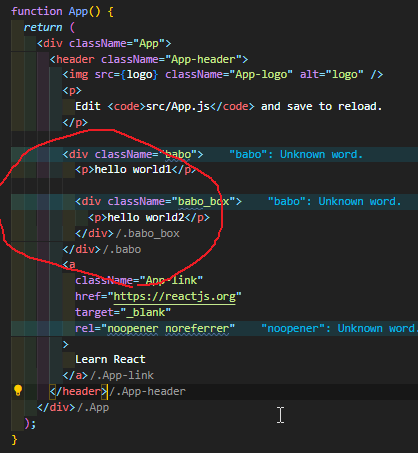Click the "return (" line
Image resolution: width=418 pixels, height=453 pixels.
pos(49,27)
